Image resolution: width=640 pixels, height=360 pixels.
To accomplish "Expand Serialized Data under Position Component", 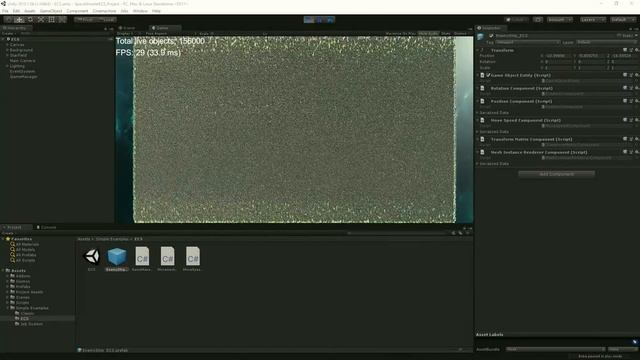I will click(x=478, y=113).
